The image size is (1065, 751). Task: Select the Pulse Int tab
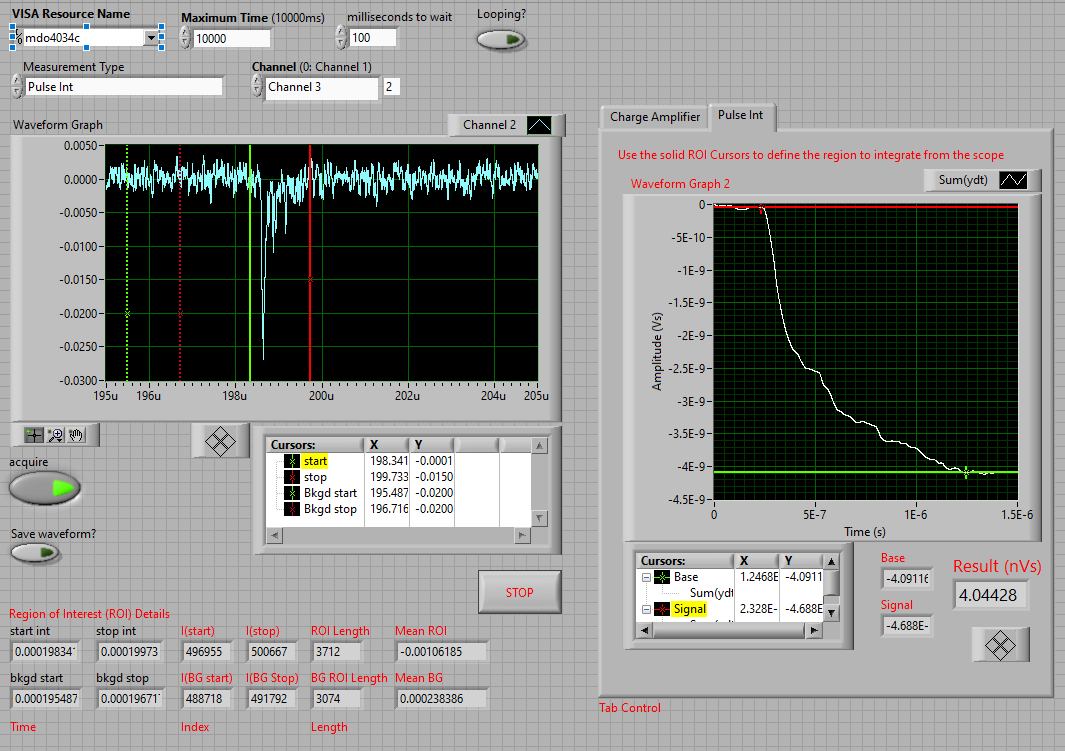(x=740, y=115)
